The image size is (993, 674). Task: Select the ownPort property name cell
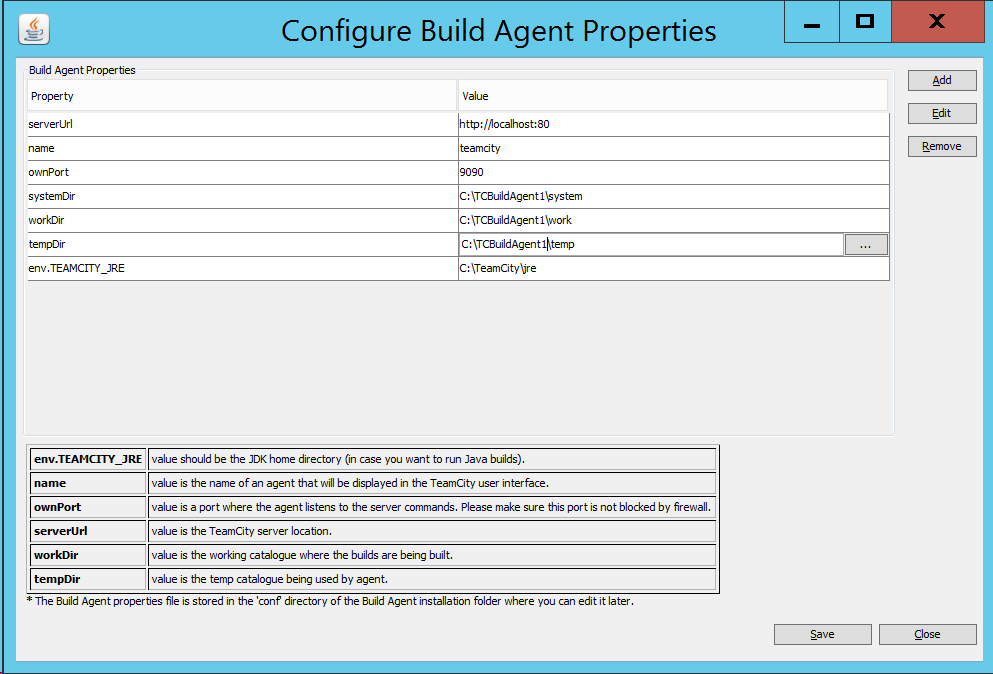pos(243,172)
